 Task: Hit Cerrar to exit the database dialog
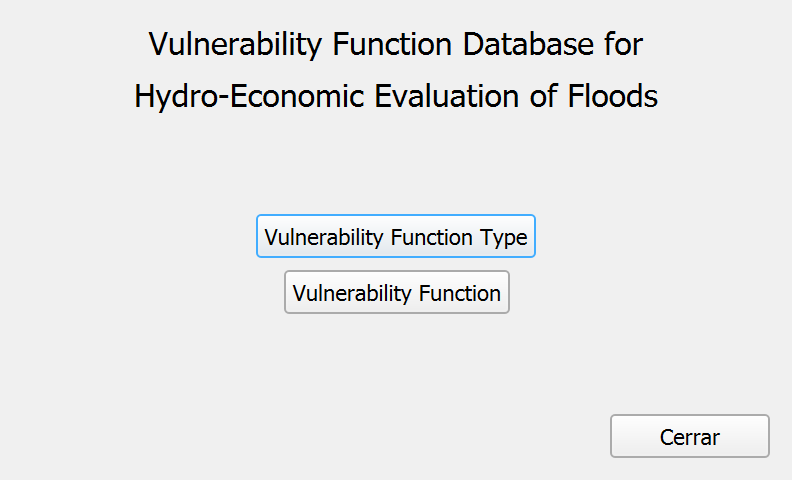pyautogui.click(x=689, y=436)
